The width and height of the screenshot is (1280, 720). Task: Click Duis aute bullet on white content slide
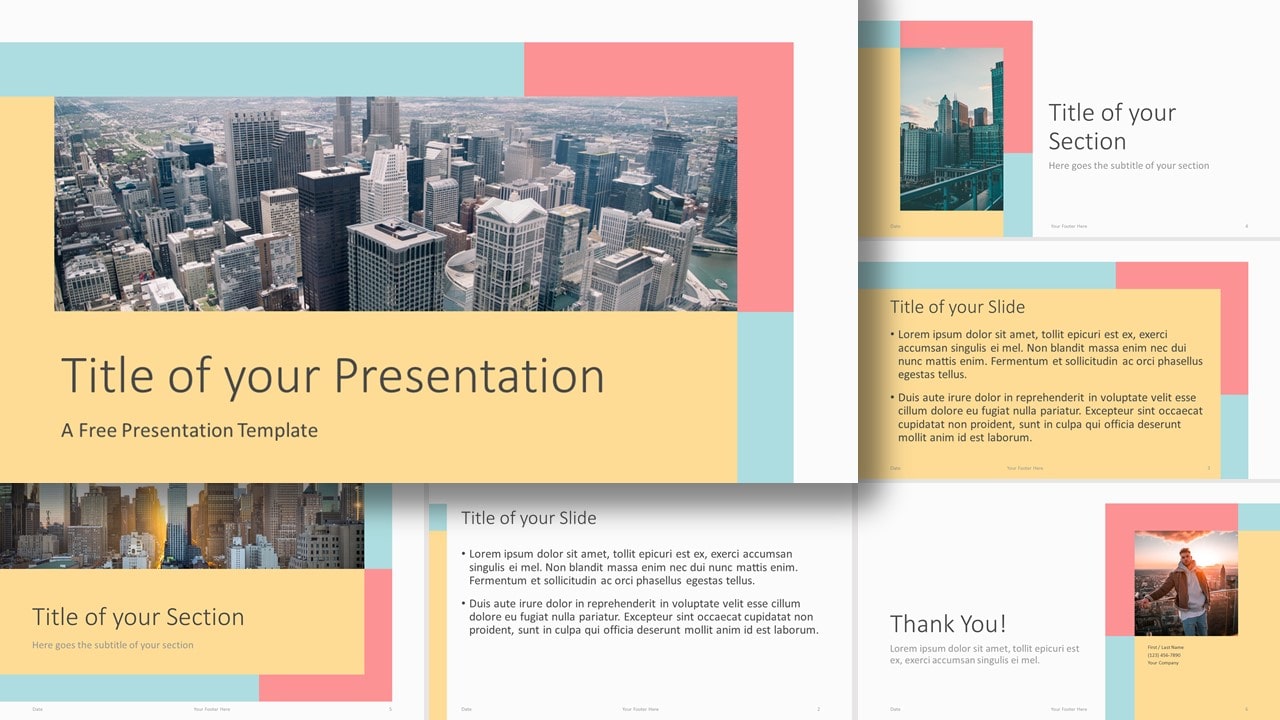click(x=640, y=617)
